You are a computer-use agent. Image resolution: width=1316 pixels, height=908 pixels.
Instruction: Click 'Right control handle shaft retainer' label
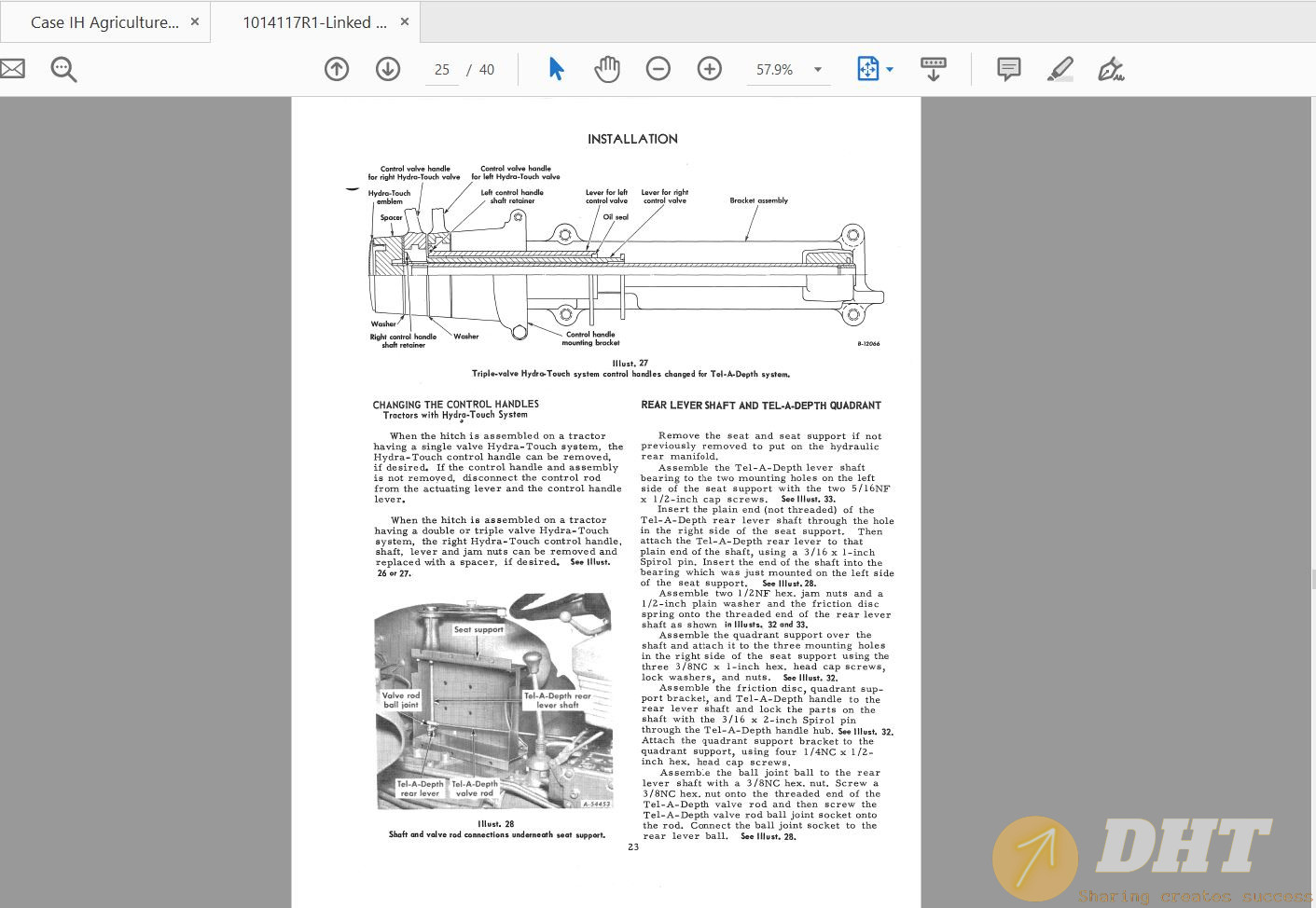[403, 341]
